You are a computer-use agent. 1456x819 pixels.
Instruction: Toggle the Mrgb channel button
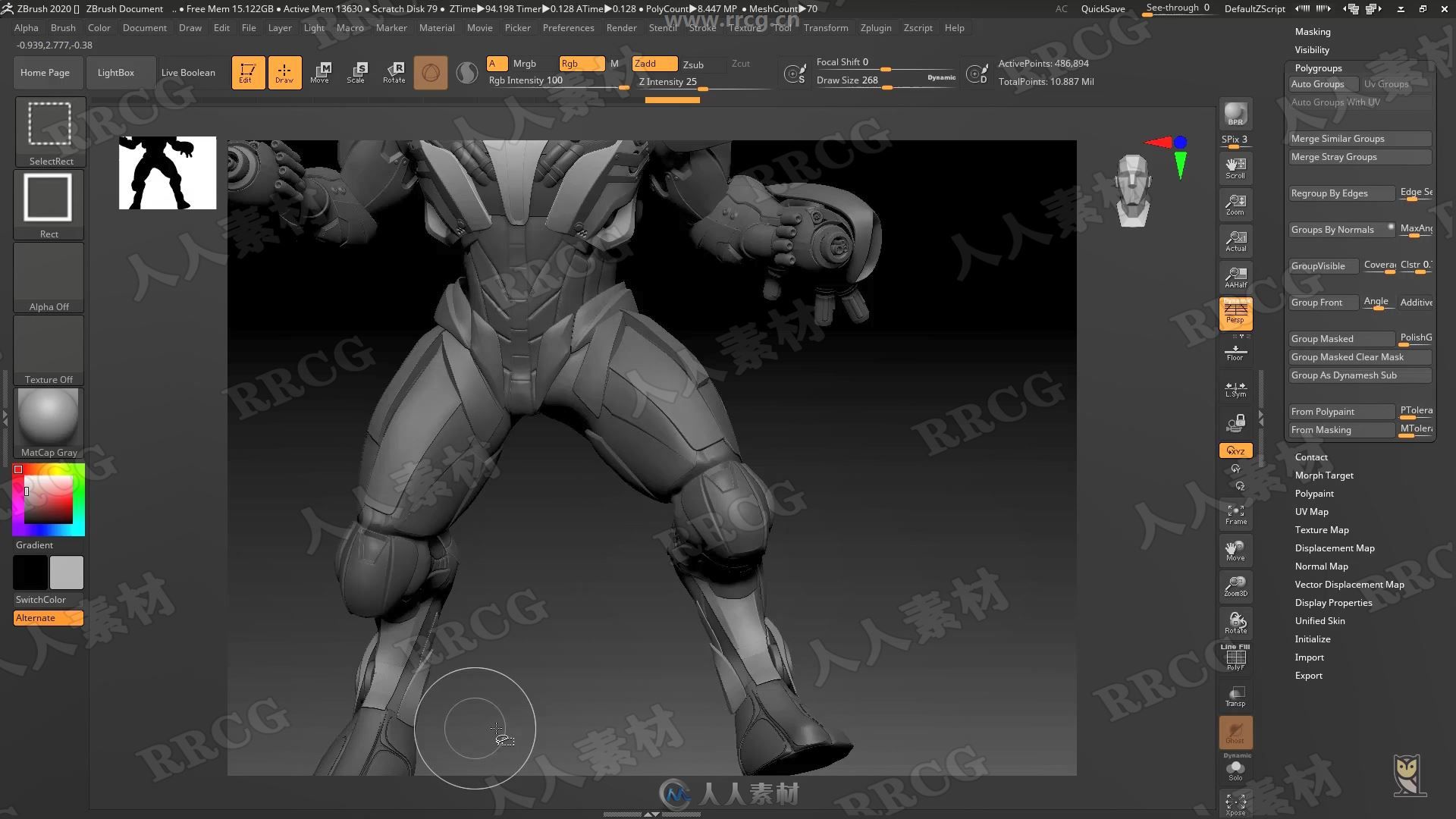coord(524,63)
